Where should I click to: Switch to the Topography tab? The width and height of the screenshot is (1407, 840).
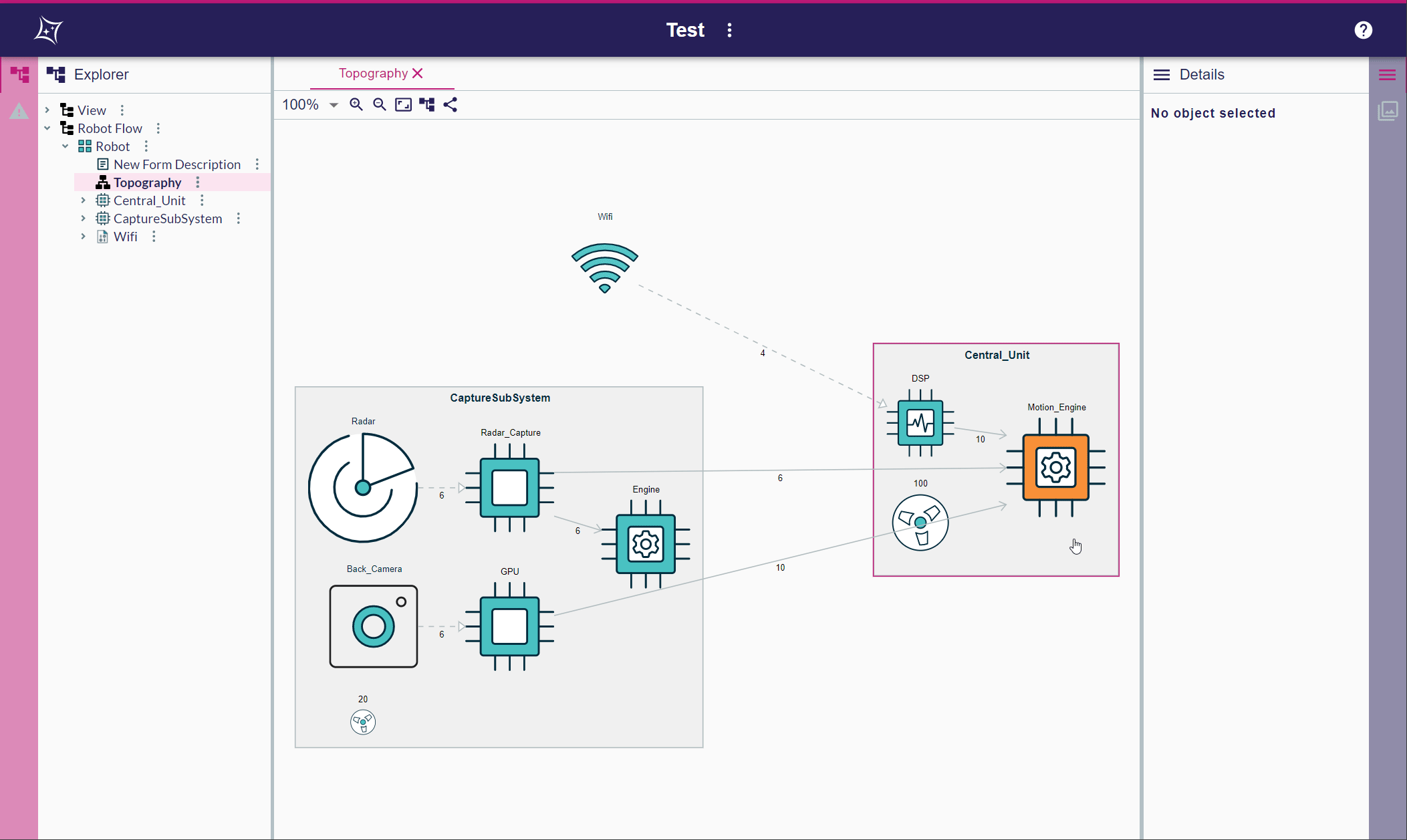tap(372, 74)
